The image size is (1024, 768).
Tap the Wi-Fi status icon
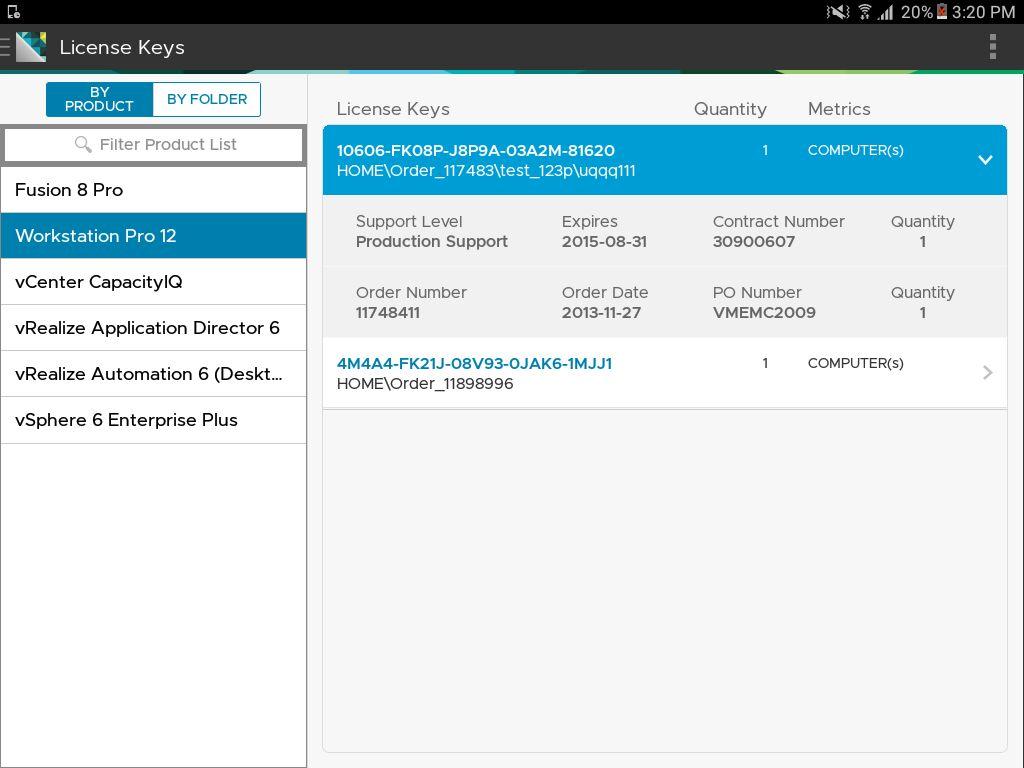click(865, 12)
